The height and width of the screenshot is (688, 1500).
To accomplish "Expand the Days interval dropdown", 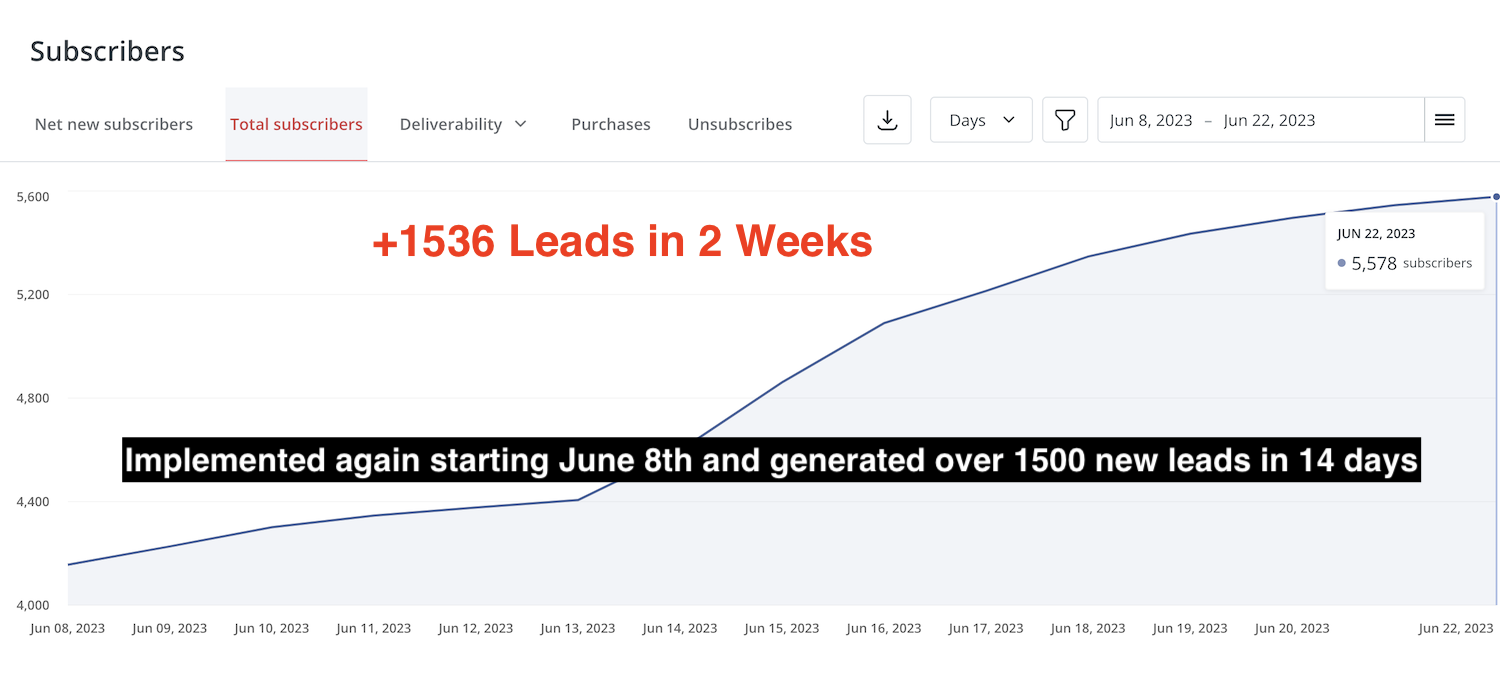I will coord(981,120).
